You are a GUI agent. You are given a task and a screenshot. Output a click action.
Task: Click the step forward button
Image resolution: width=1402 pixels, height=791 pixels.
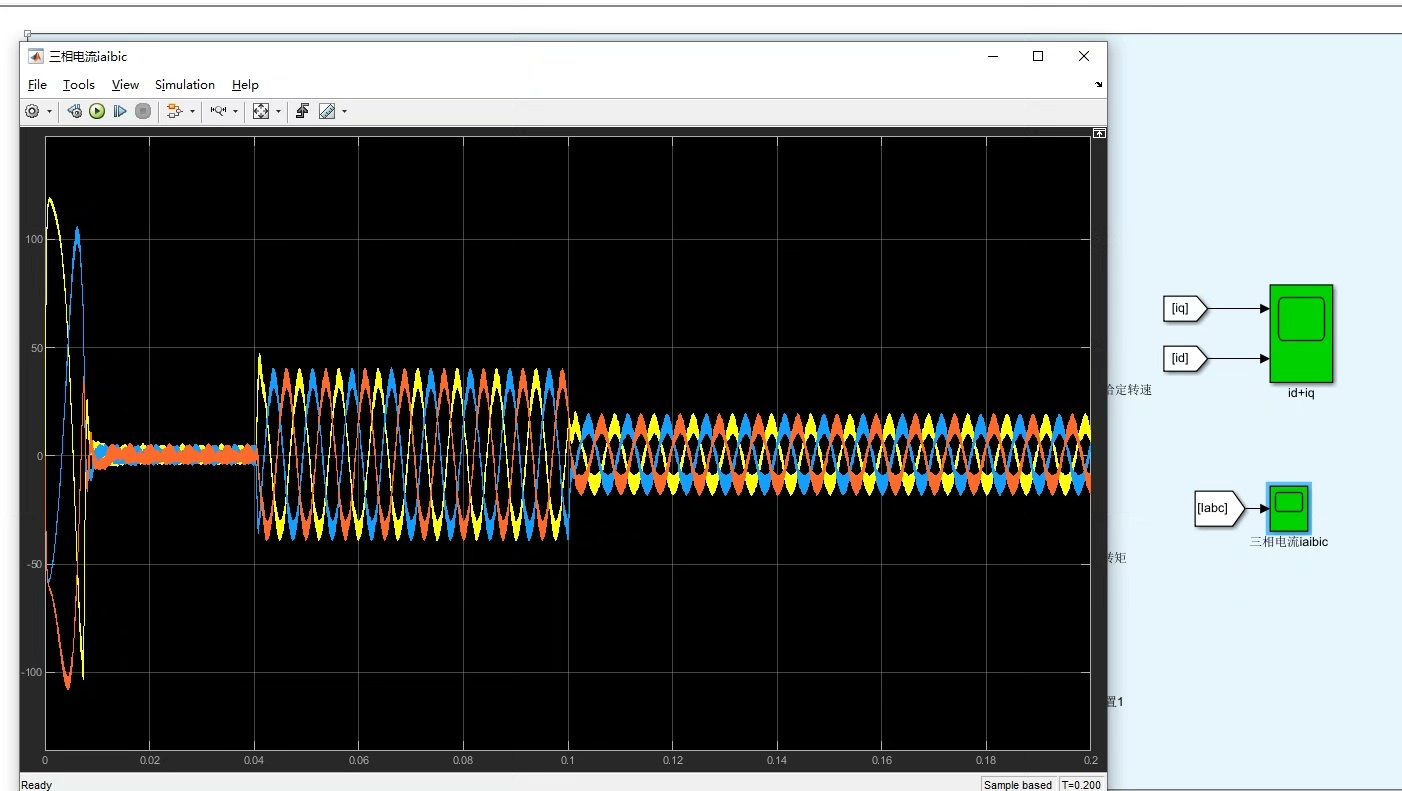coord(120,111)
